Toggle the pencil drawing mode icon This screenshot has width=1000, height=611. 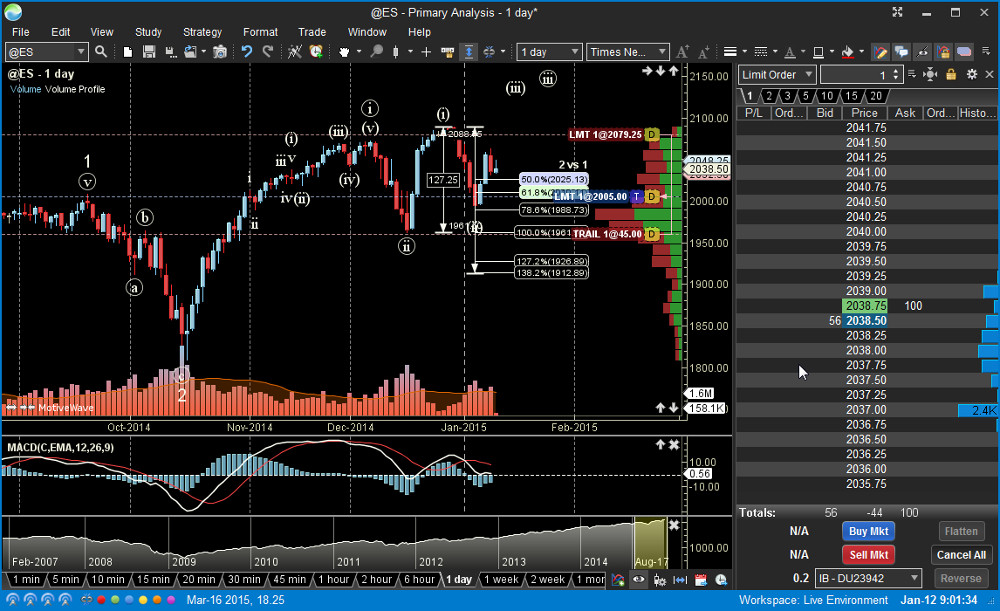(x=880, y=52)
